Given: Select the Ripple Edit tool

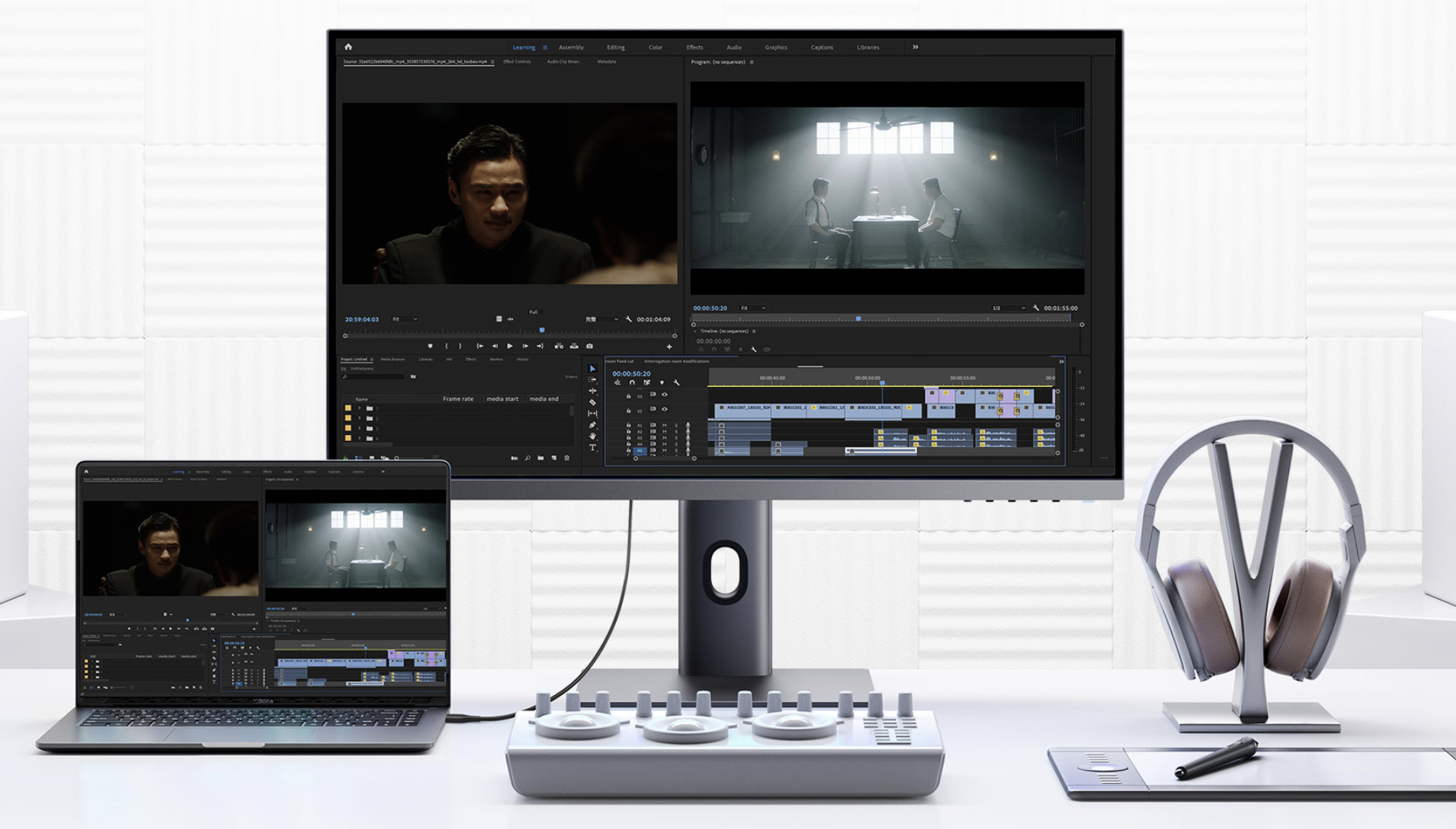Looking at the screenshot, I should (x=592, y=391).
